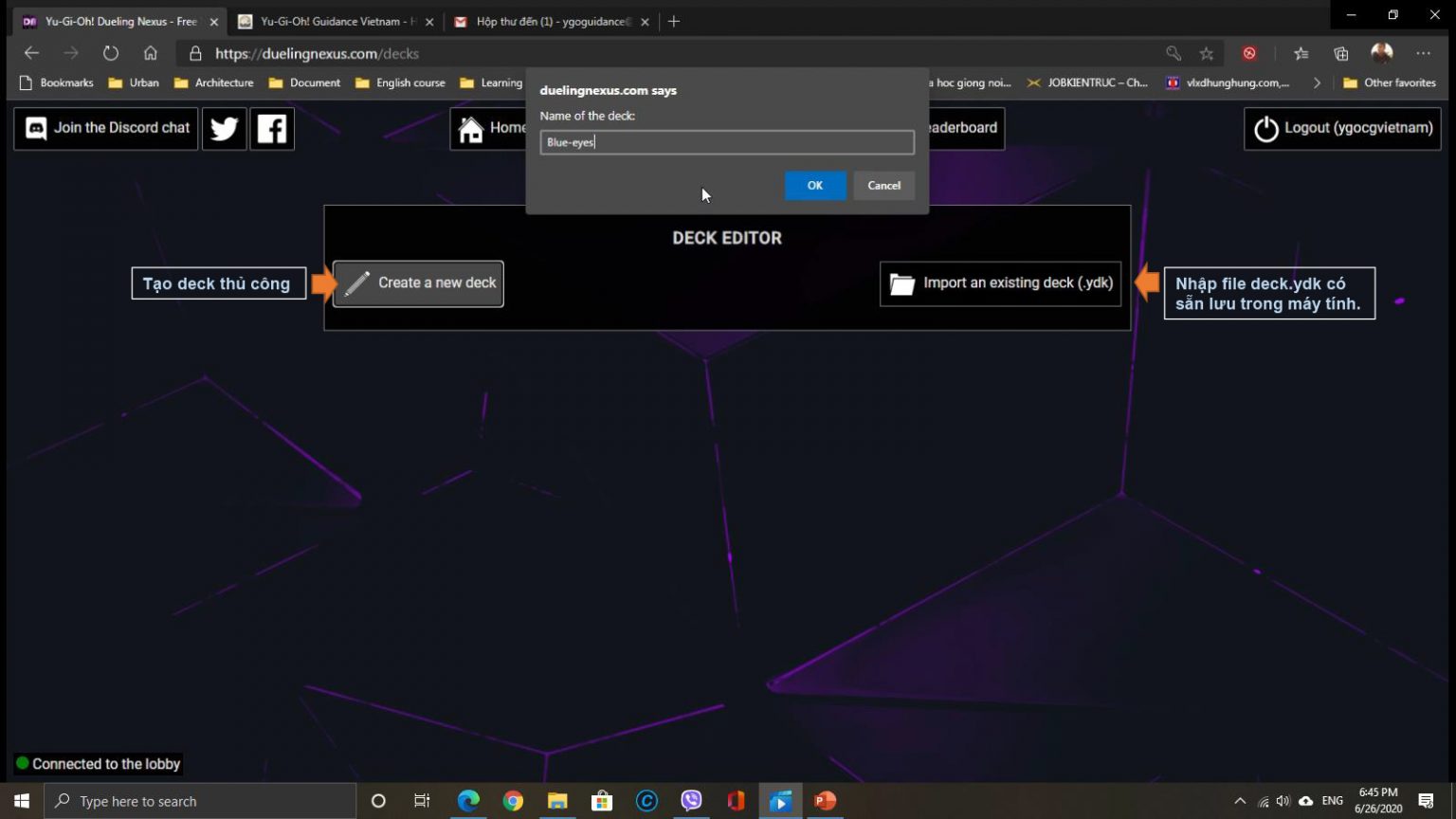Image resolution: width=1456 pixels, height=819 pixels.
Task: Click the Facebook icon
Action: coord(273,128)
